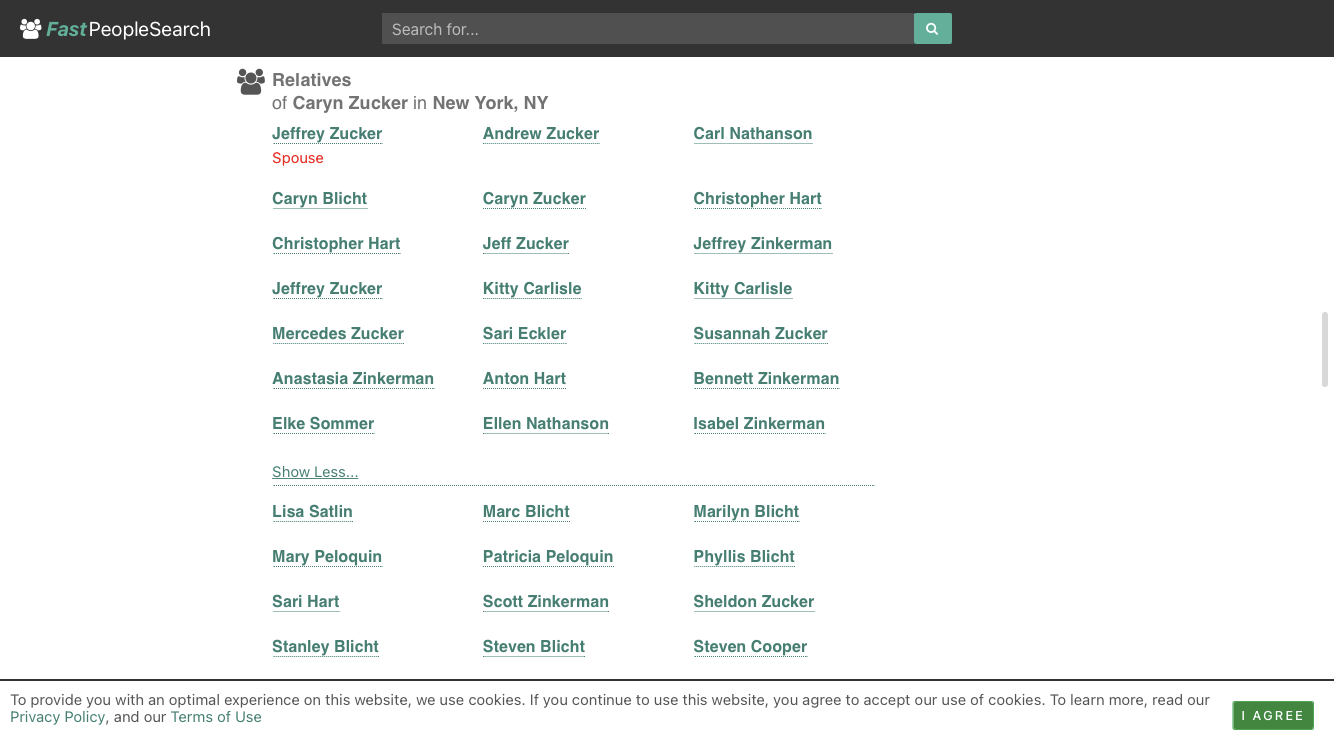1334x750 pixels.
Task: View Bennett Zinkerman's record
Action: click(767, 378)
